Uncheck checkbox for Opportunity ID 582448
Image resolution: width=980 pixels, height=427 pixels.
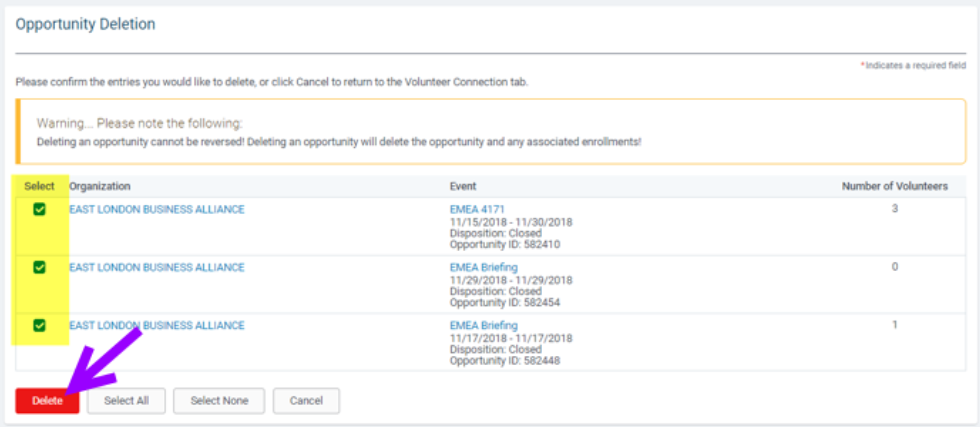click(x=39, y=325)
